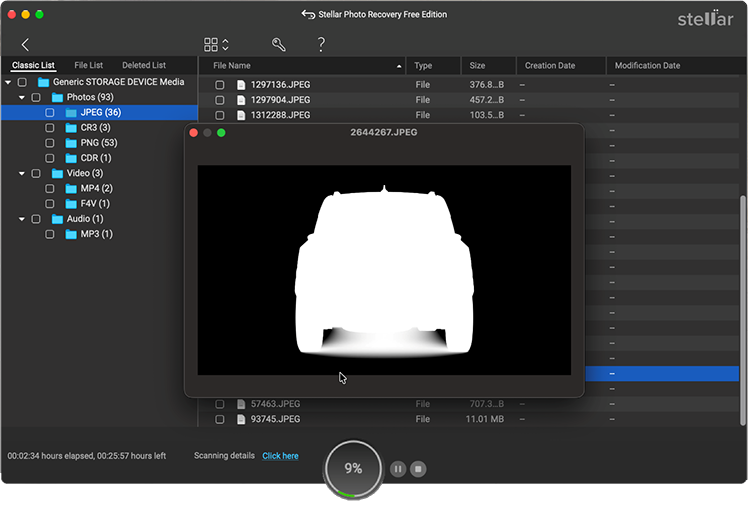Check the Photos (93) checkbox
The width and height of the screenshot is (750, 505).
(x=36, y=98)
